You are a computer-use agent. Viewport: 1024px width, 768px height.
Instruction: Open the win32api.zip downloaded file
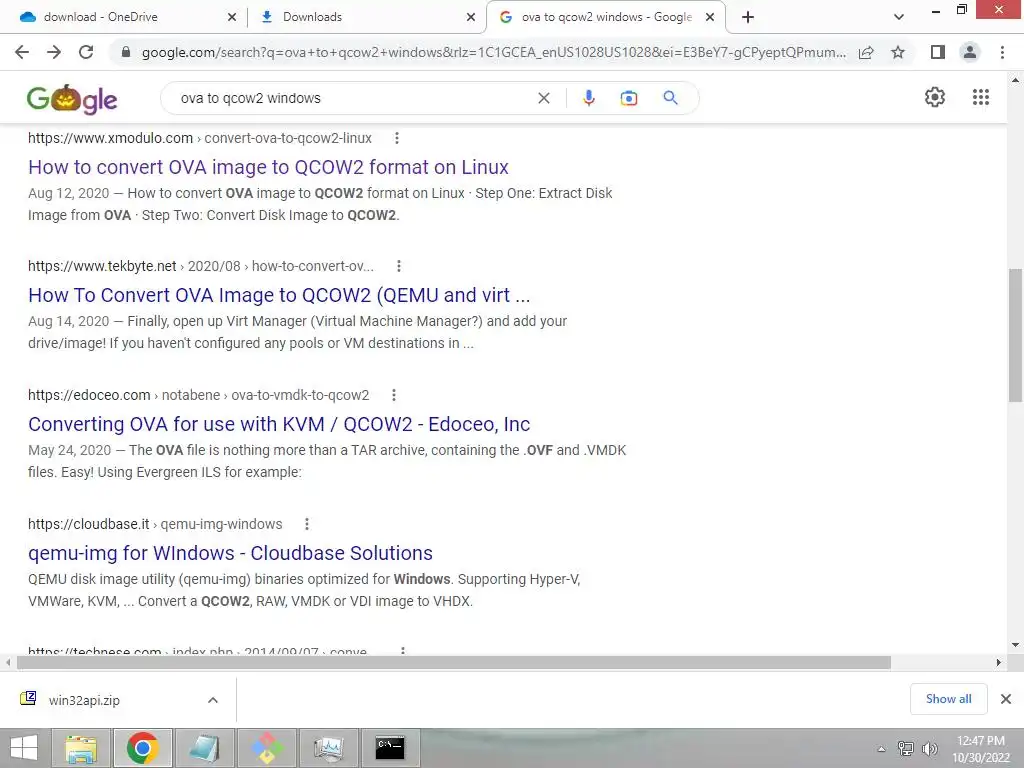(x=84, y=700)
